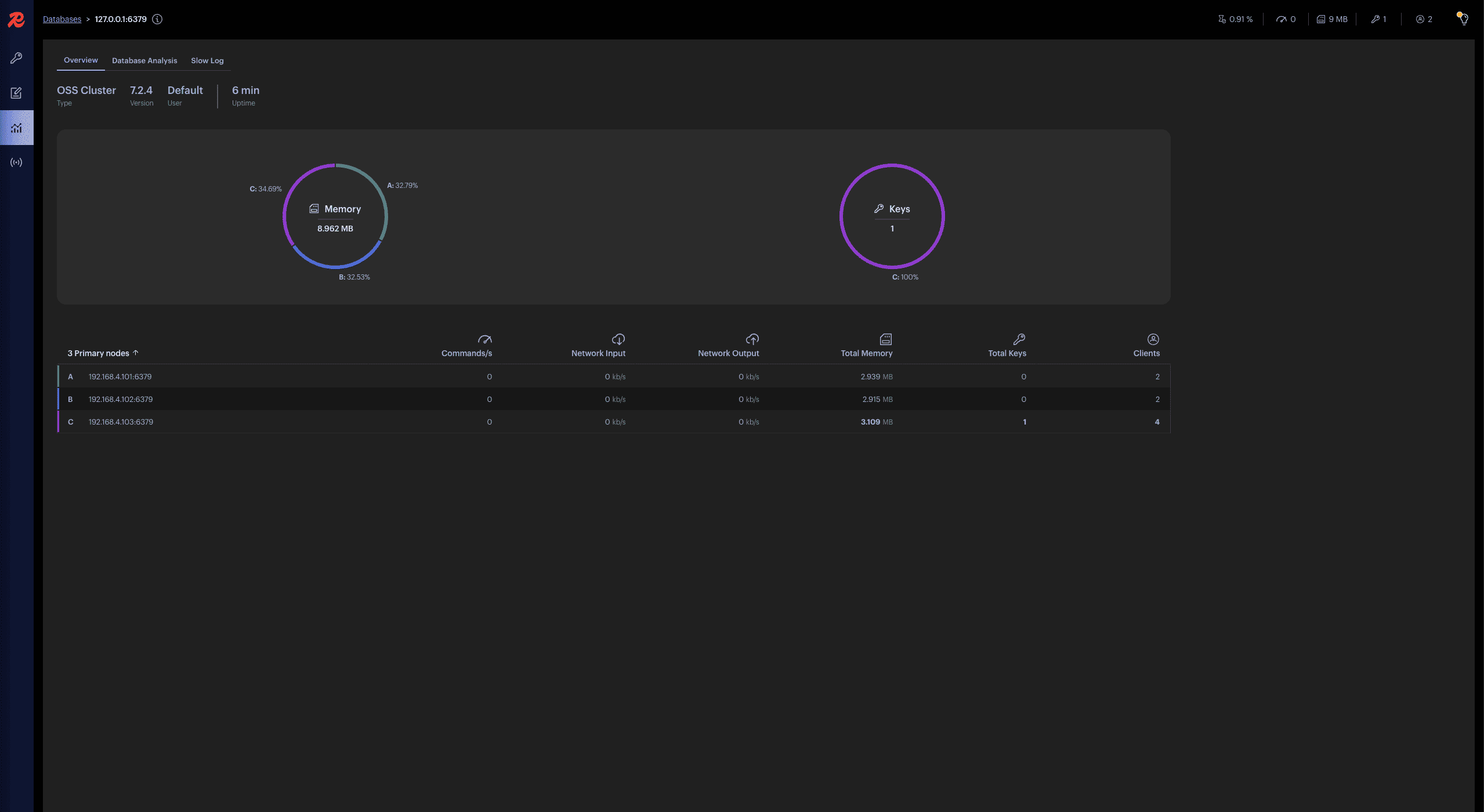Switch to the Database Analysis tab
The height and width of the screenshot is (812, 1484).
[144, 60]
